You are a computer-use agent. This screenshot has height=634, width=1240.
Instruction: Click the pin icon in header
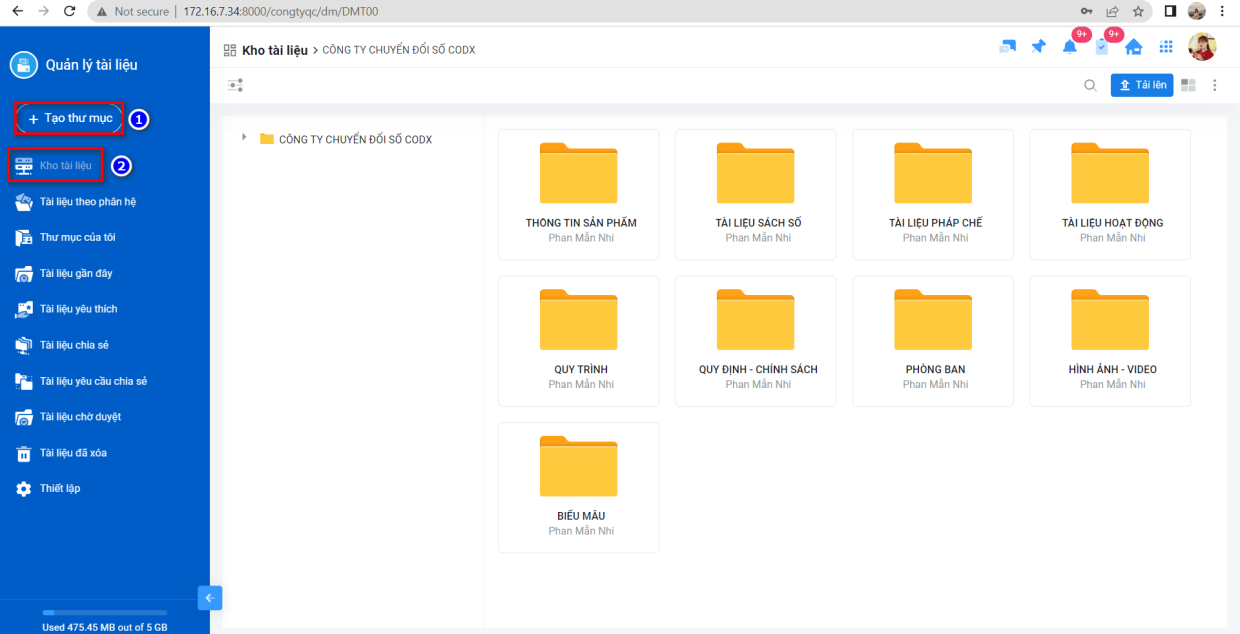1038,47
